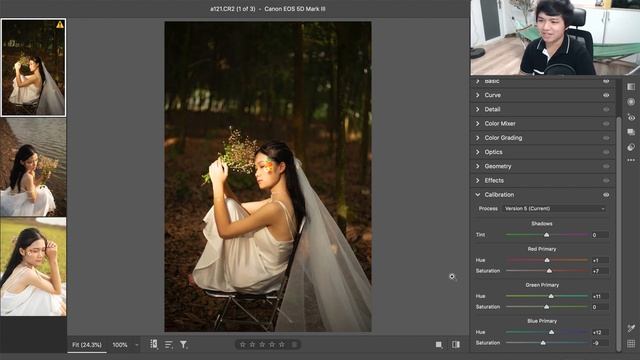Image resolution: width=640 pixels, height=360 pixels.
Task: Toggle Curve panel visibility eye
Action: pos(606,95)
